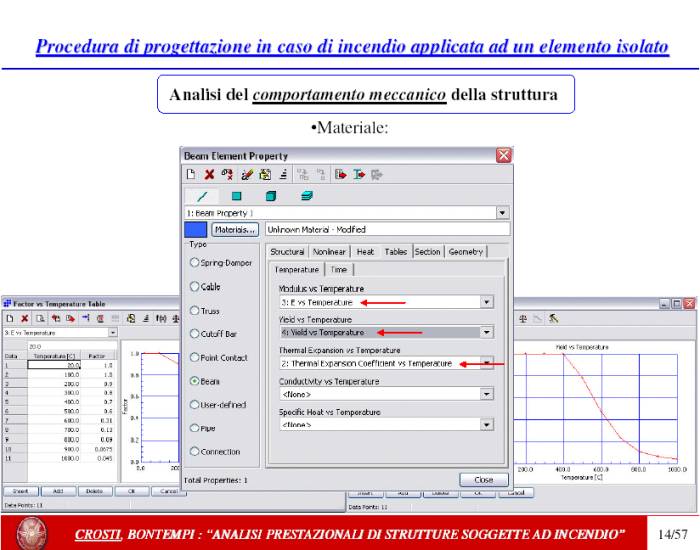The width and height of the screenshot is (700, 550).
Task: Choose the Truss type option
Action: pyautogui.click(x=196, y=310)
